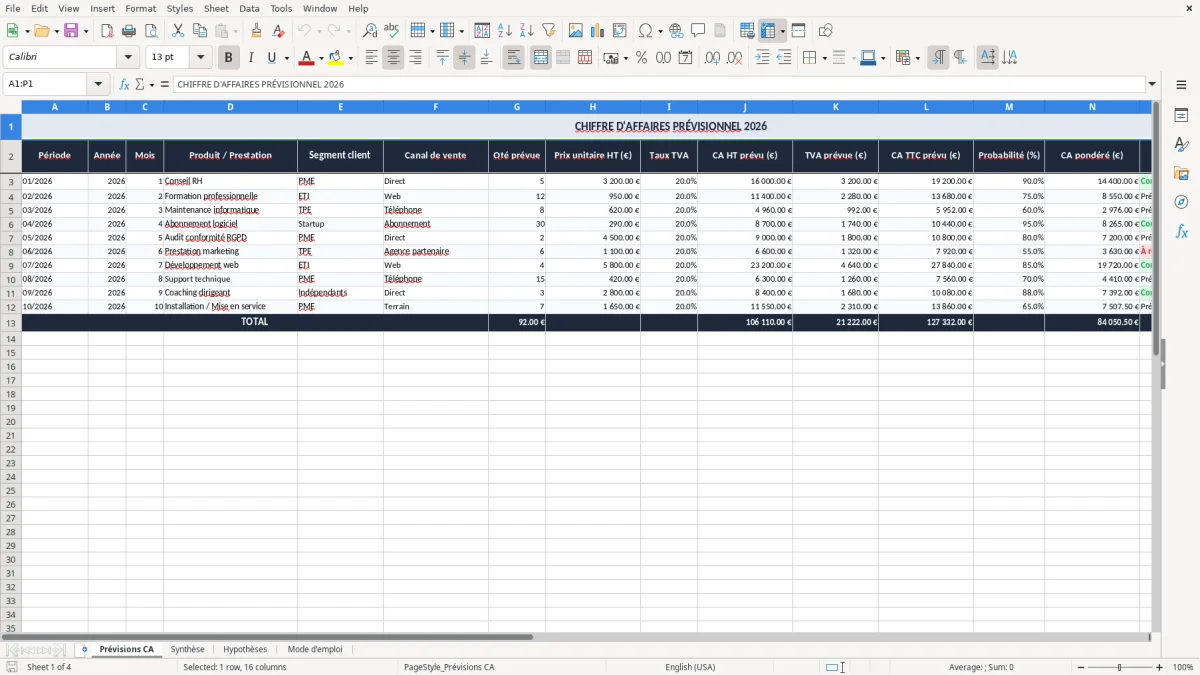Screen dimensions: 1200x675
Task: Expand the Name Box dropdown
Action: pyautogui.click(x=98, y=85)
